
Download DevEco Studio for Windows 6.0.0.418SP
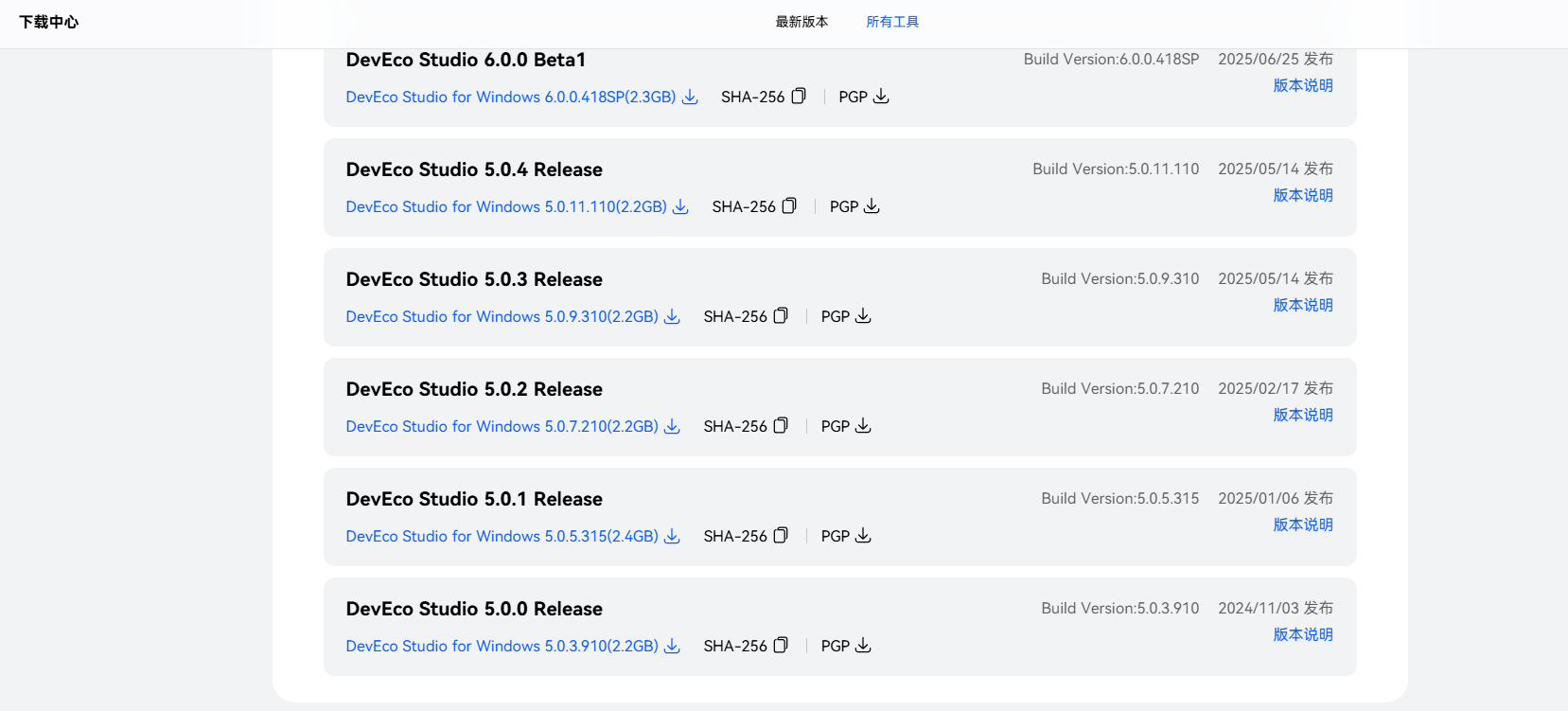521,97
